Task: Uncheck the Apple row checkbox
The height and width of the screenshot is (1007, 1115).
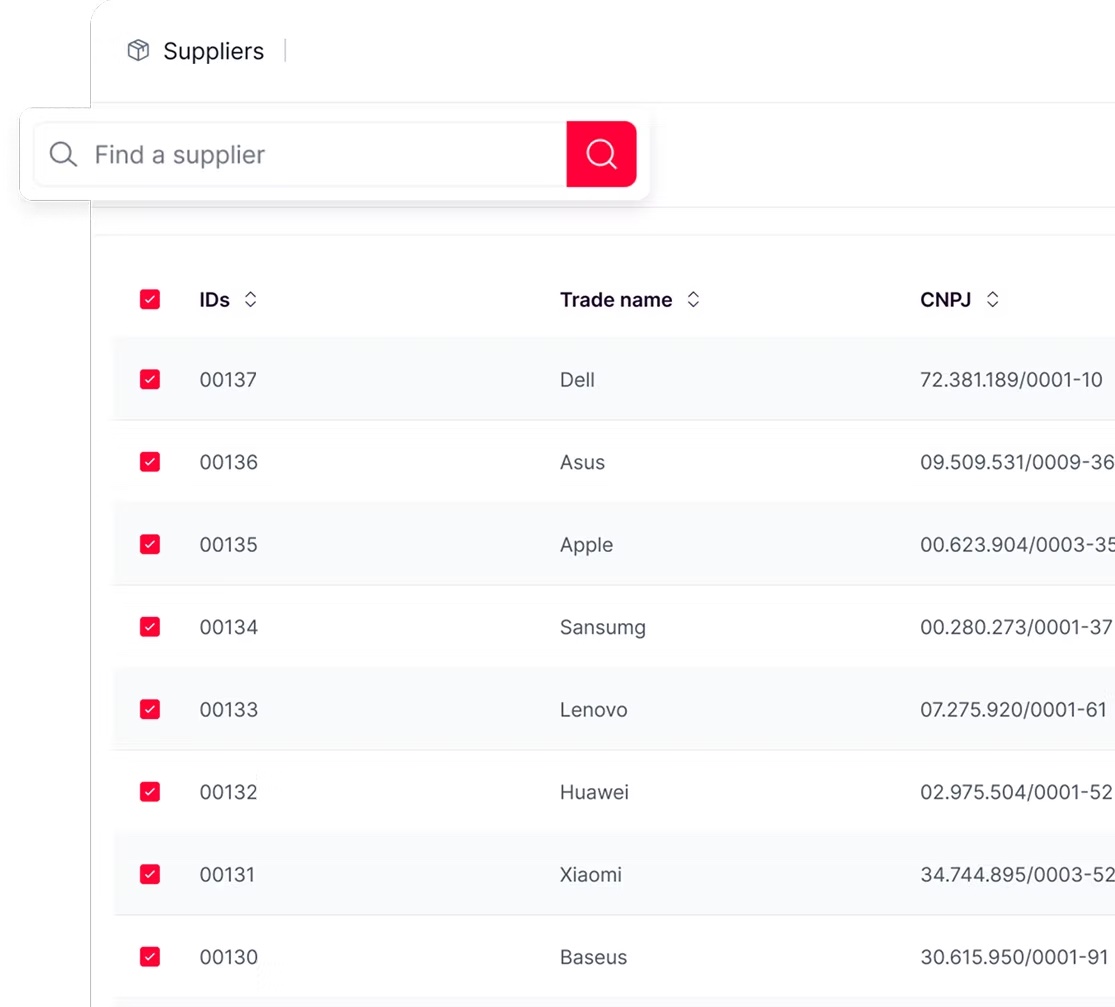Action: coord(150,544)
